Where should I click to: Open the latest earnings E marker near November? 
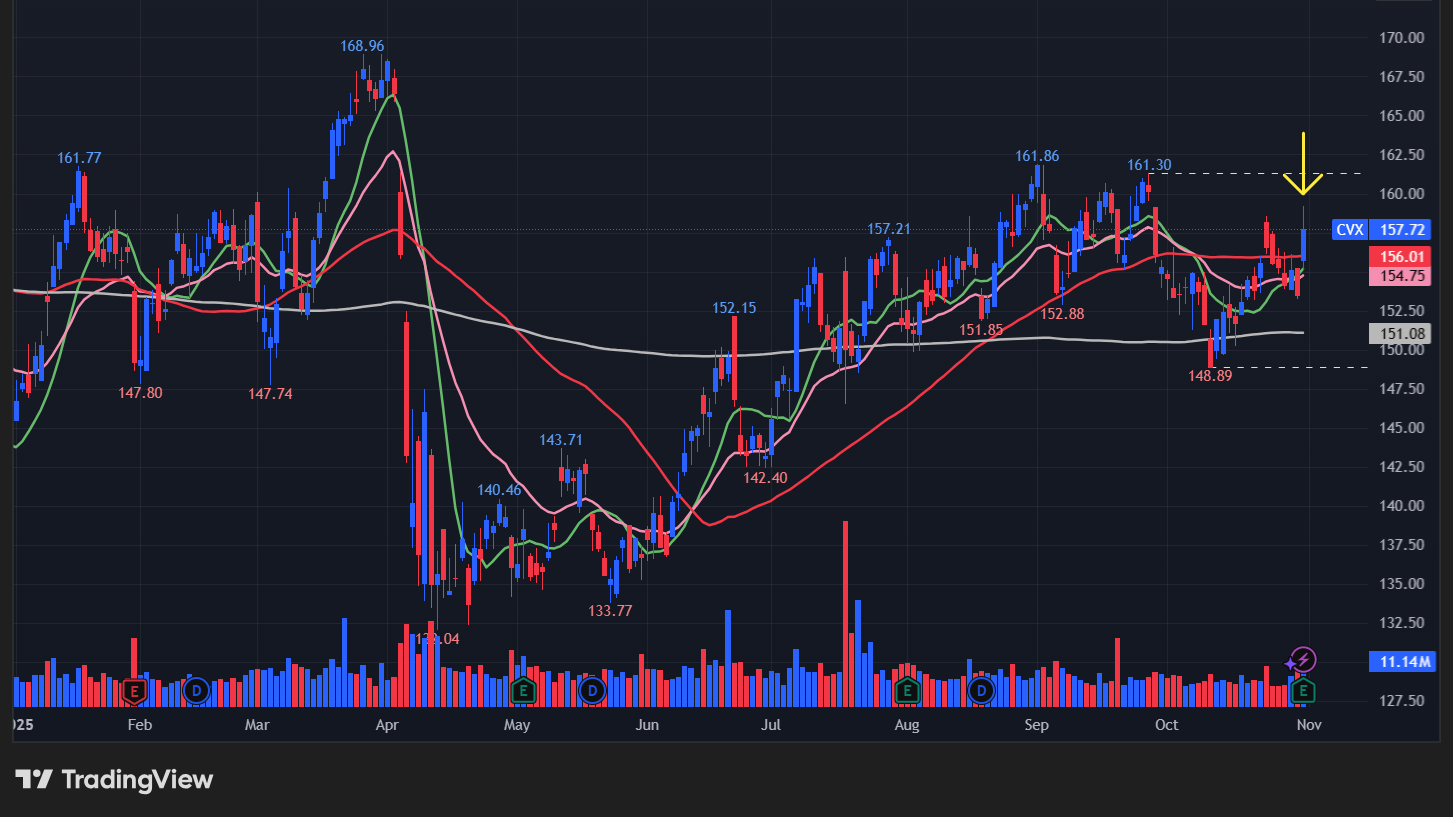1302,690
